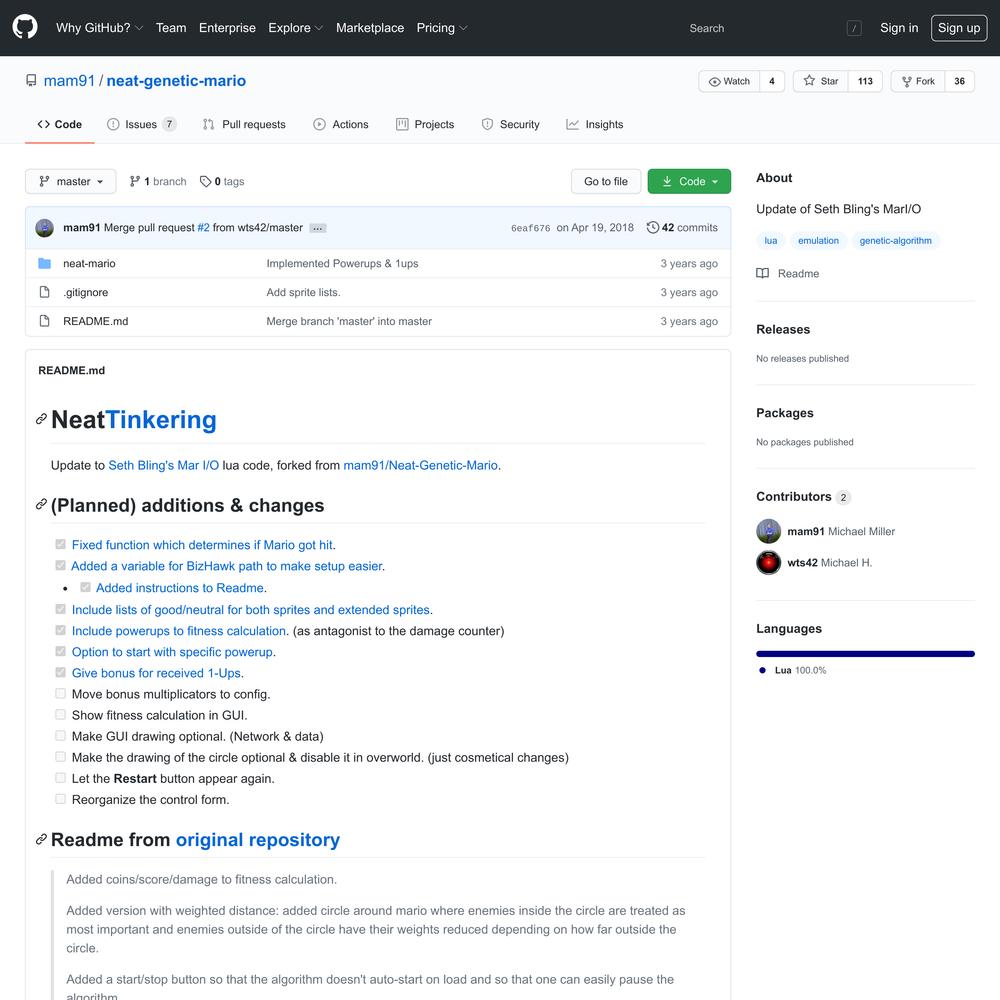Open the Why GitHub? dropdown menu

99,28
